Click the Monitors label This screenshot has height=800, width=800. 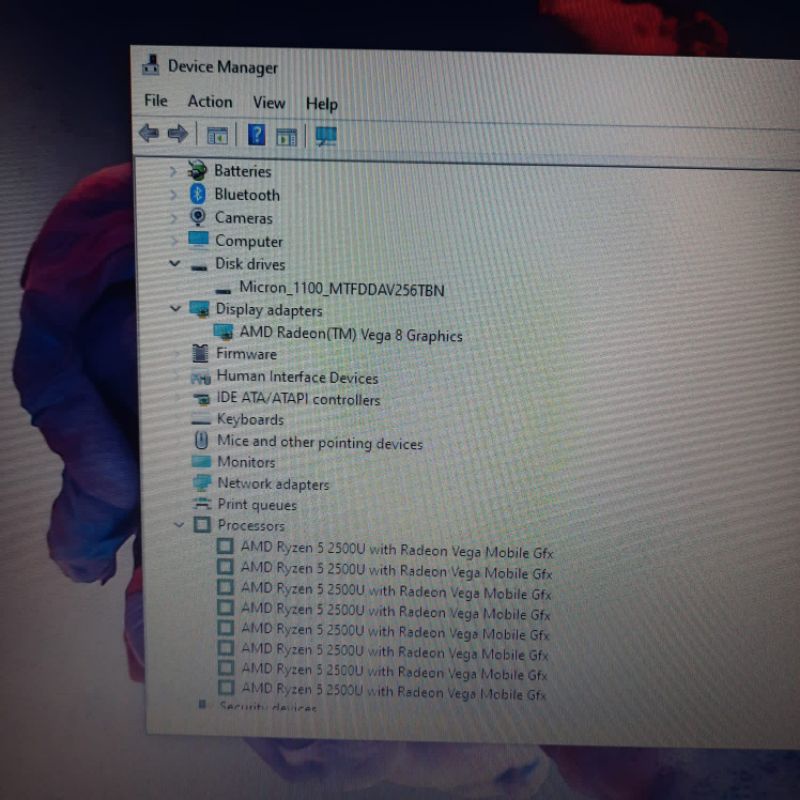coord(246,462)
